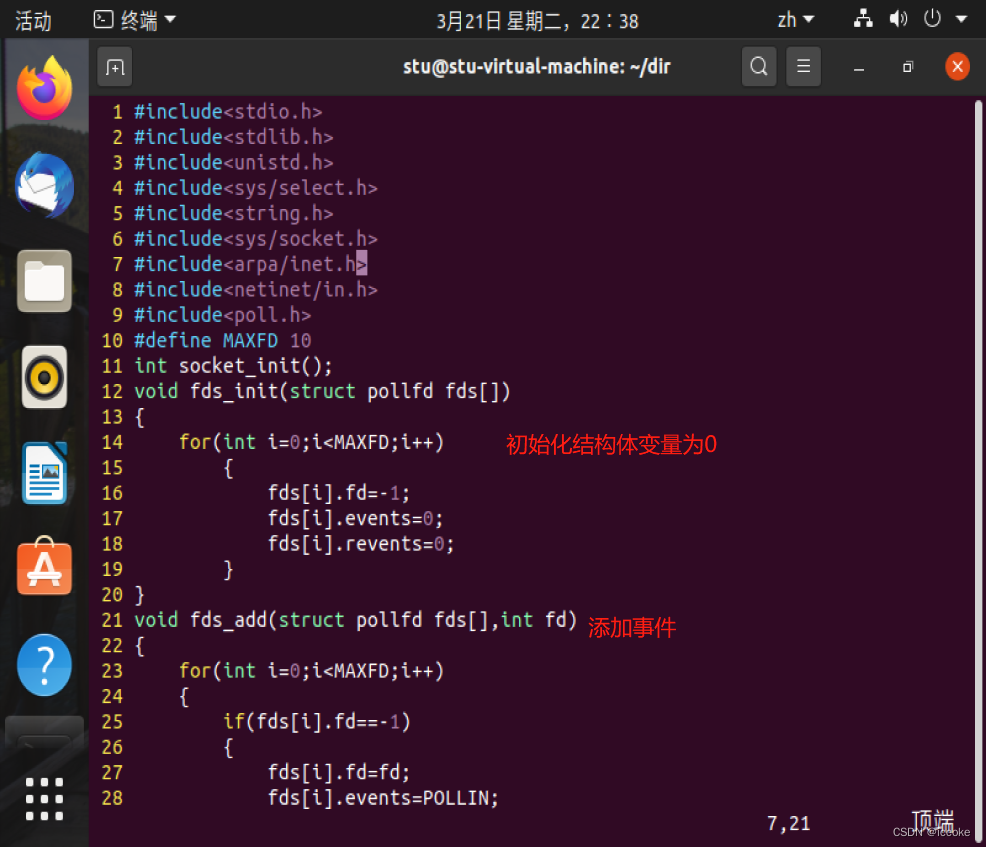Click the window title stu@stu-virtual-machine
Image resolution: width=986 pixels, height=847 pixels.
pos(536,67)
